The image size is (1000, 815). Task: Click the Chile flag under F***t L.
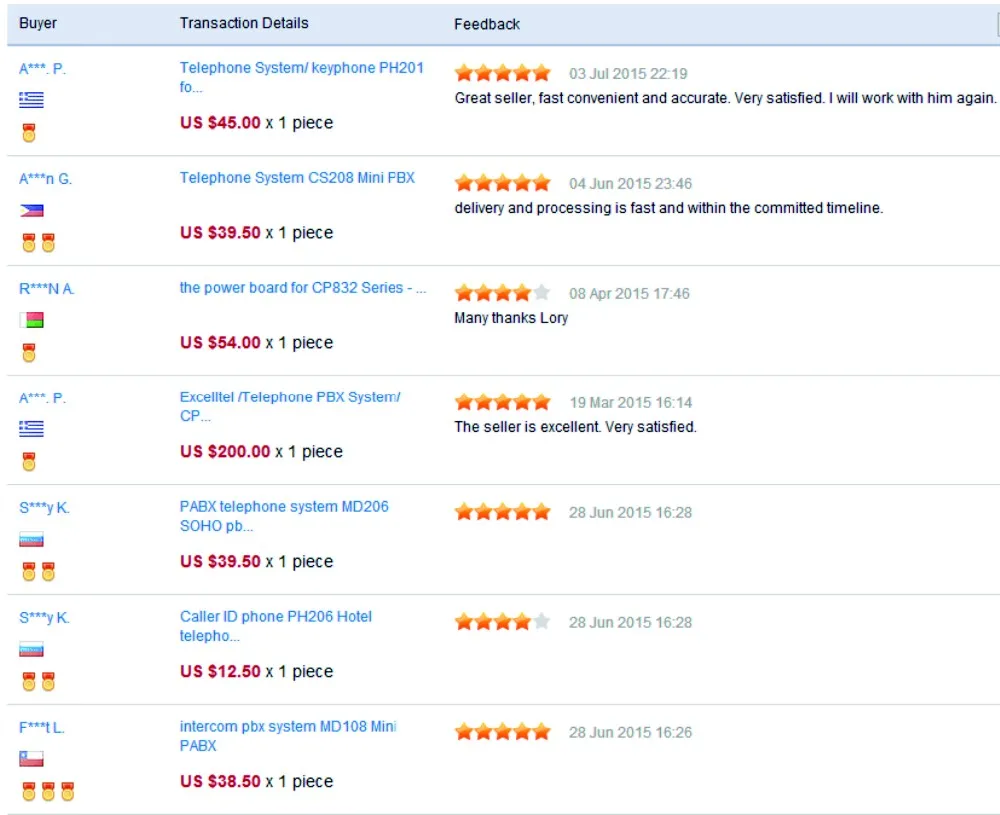tap(31, 759)
